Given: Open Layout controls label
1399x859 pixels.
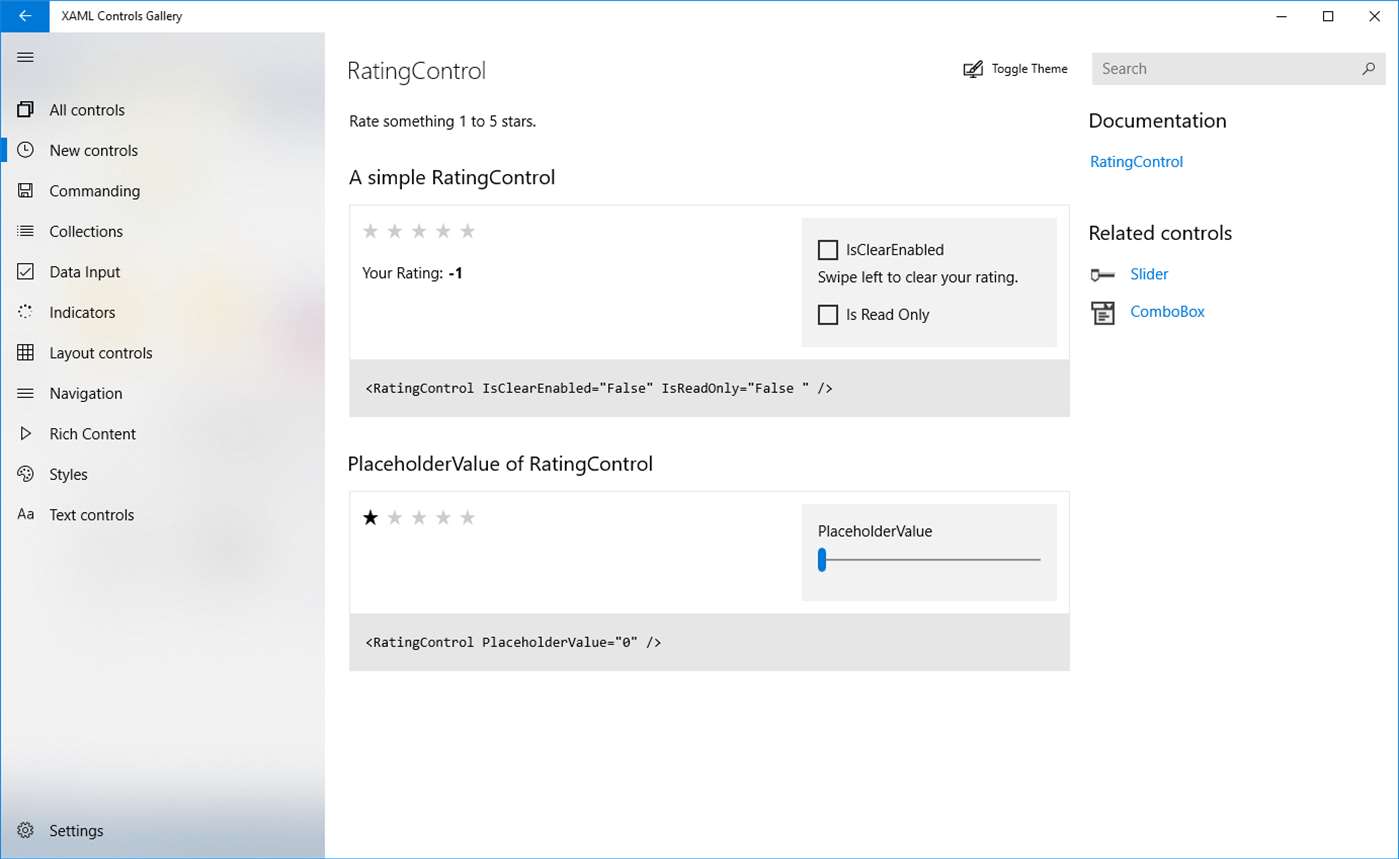Looking at the screenshot, I should pyautogui.click(x=101, y=353).
